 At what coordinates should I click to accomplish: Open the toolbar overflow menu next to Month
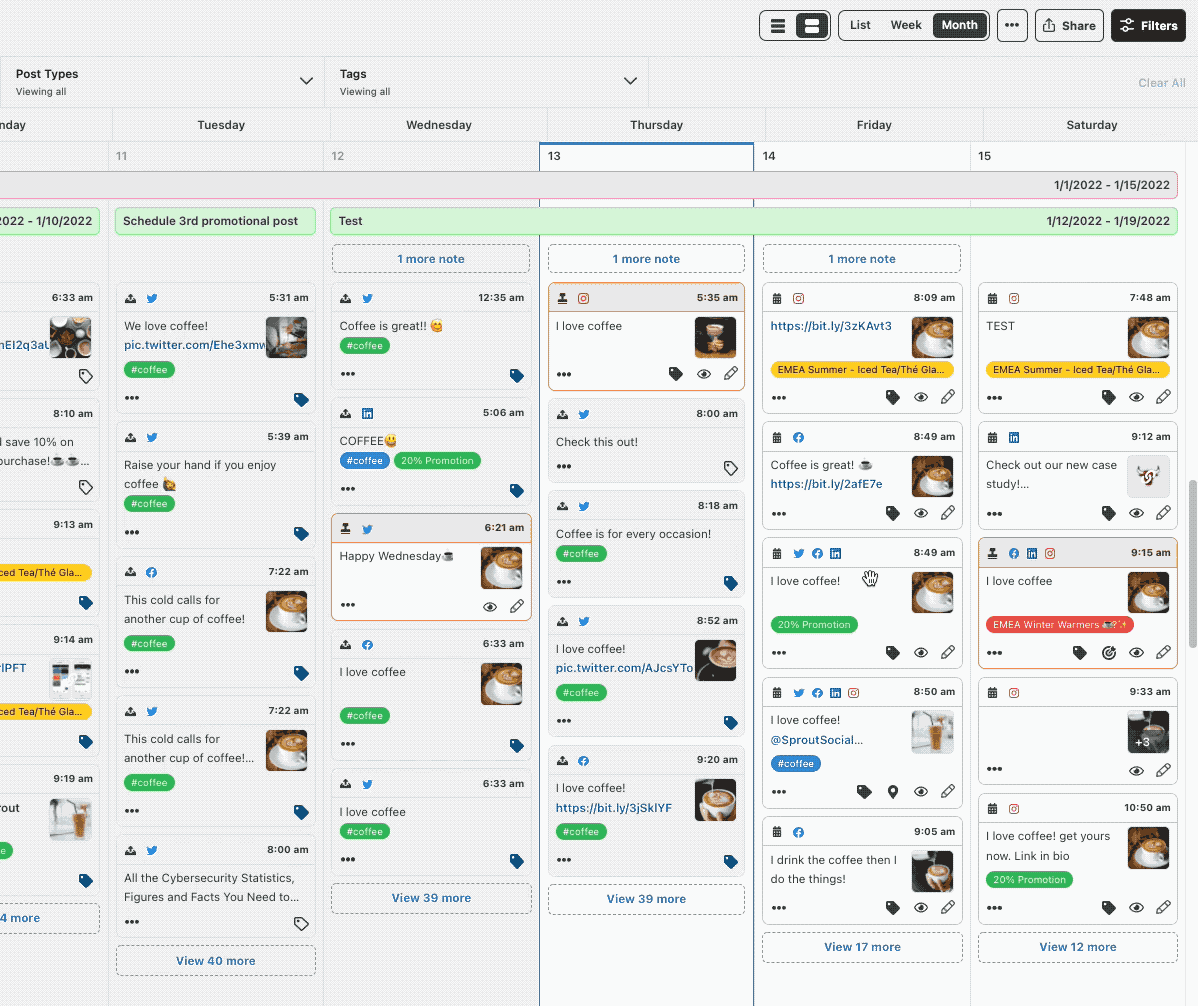coord(1012,25)
